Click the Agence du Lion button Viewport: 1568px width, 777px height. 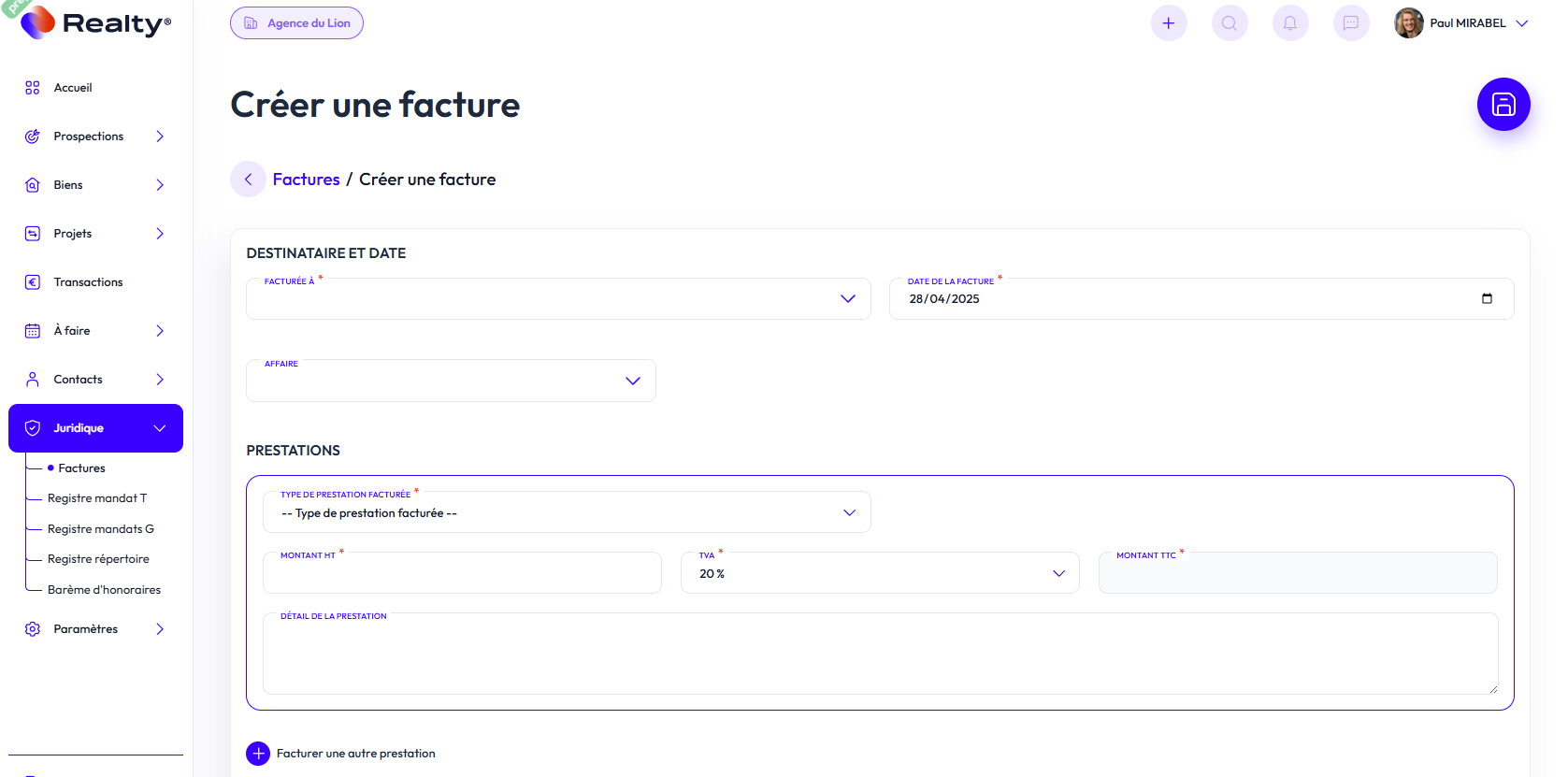point(296,23)
